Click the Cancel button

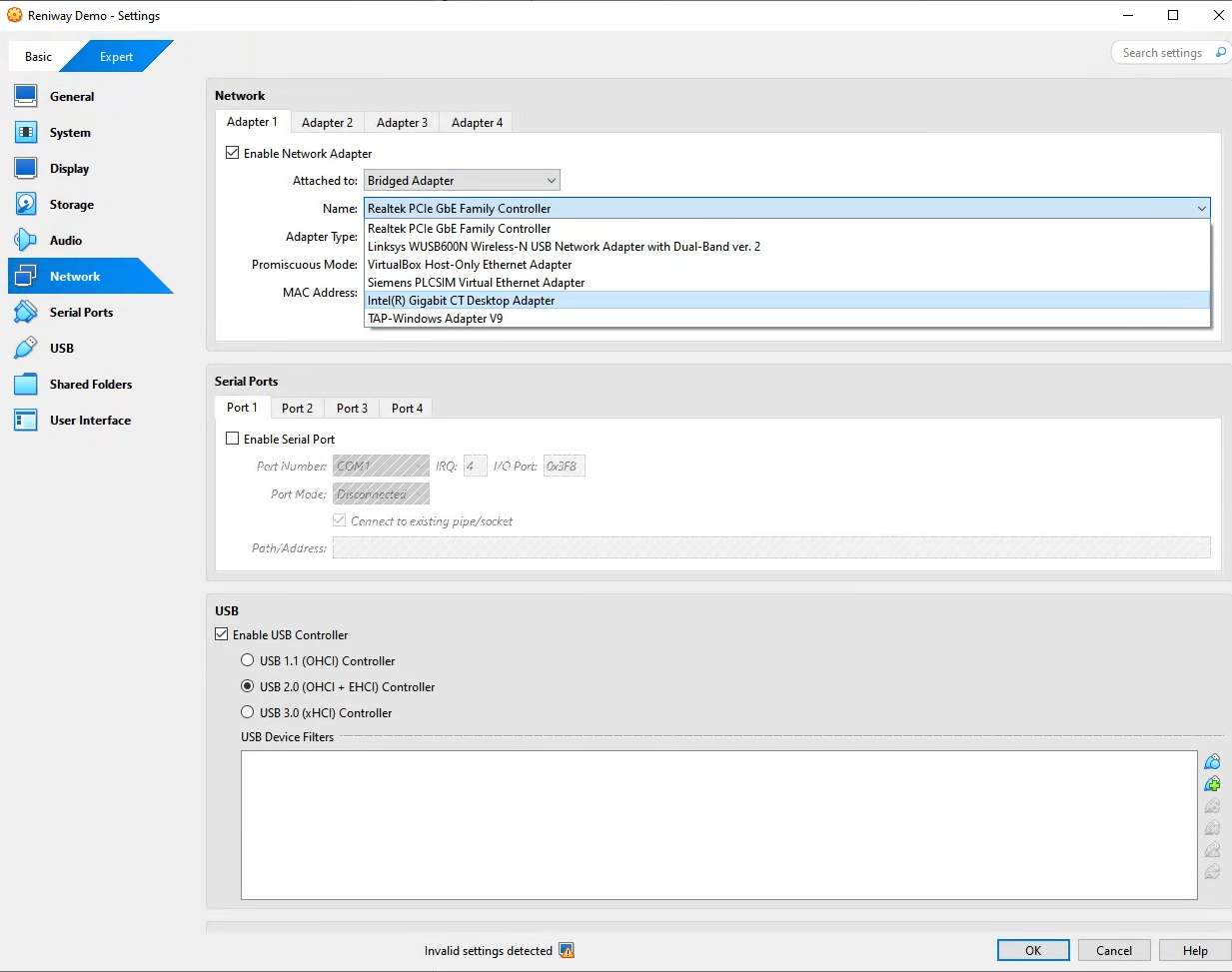(1114, 950)
